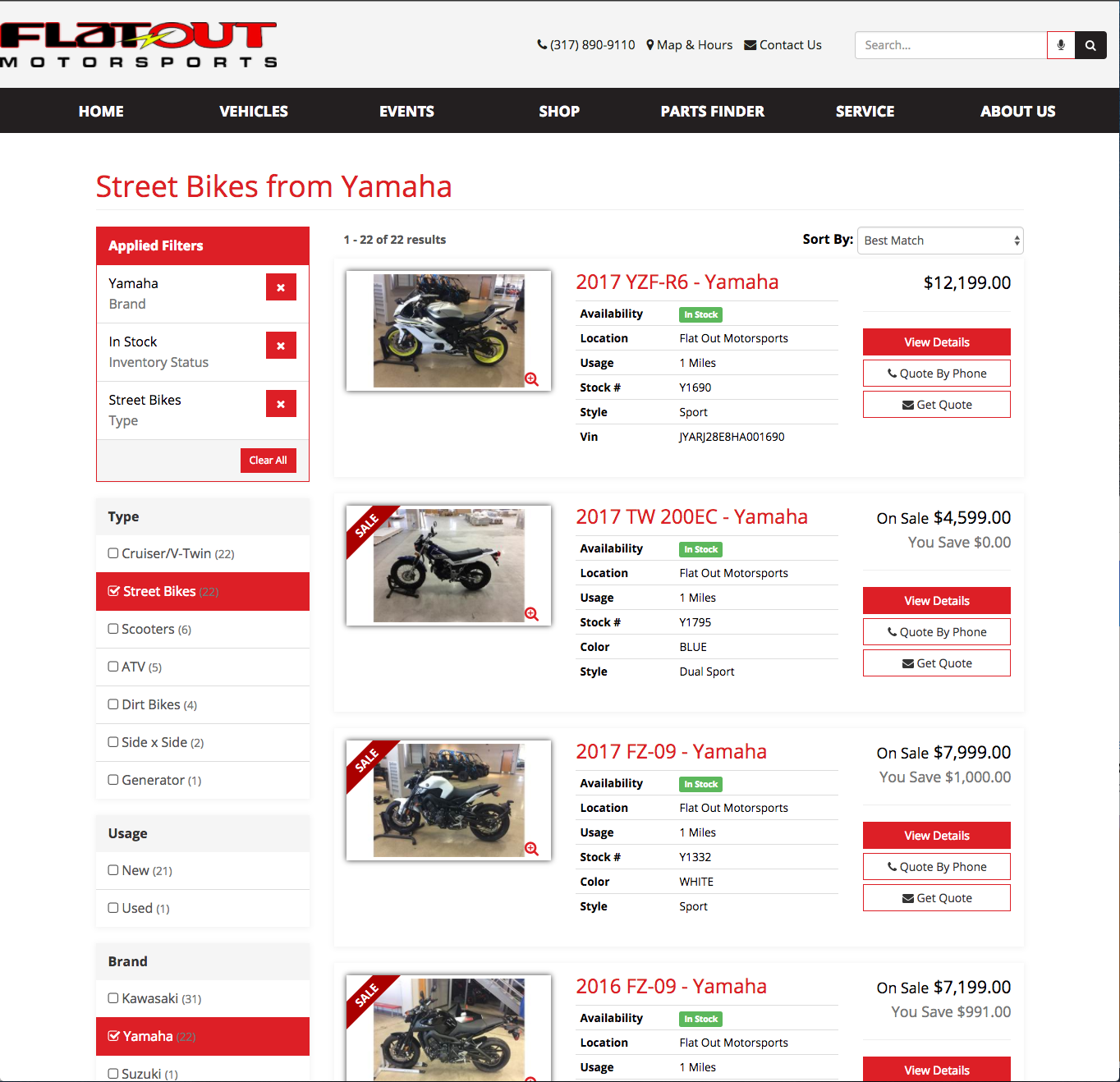Click the microphone voice search icon
The image size is (1120, 1082).
coord(1061,45)
